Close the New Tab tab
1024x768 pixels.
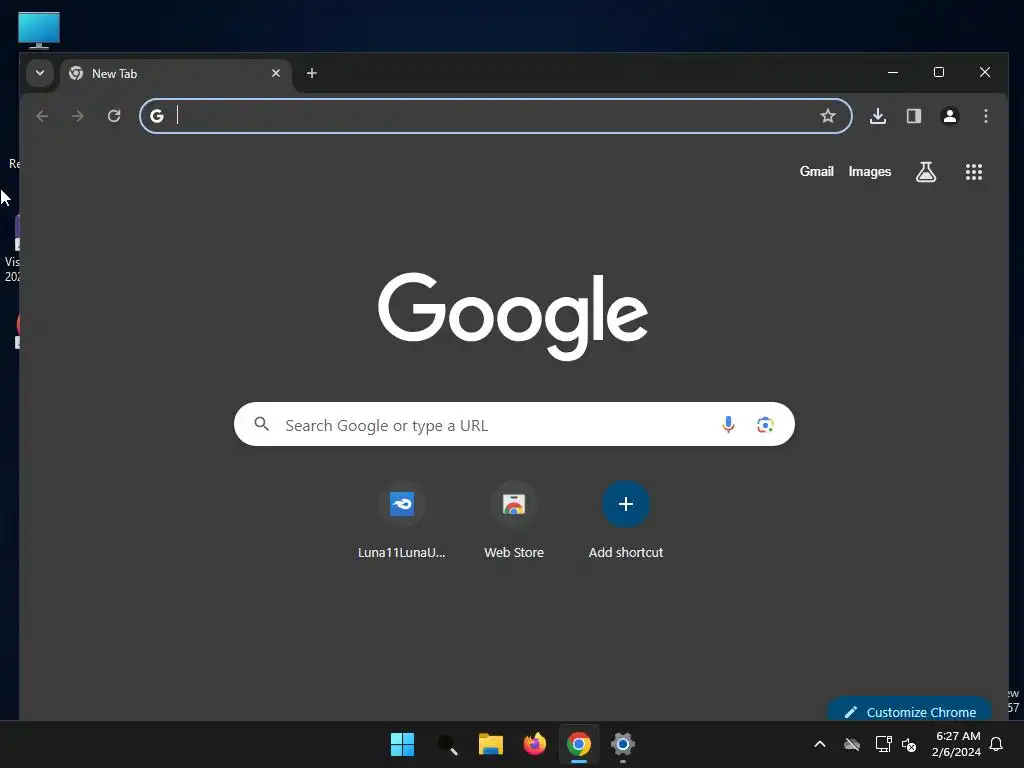(x=276, y=73)
